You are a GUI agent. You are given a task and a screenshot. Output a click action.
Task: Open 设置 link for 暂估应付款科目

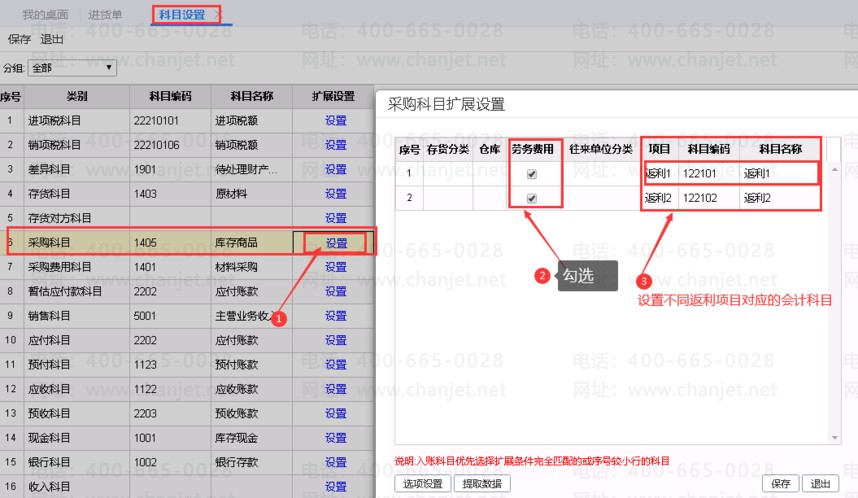tap(335, 291)
